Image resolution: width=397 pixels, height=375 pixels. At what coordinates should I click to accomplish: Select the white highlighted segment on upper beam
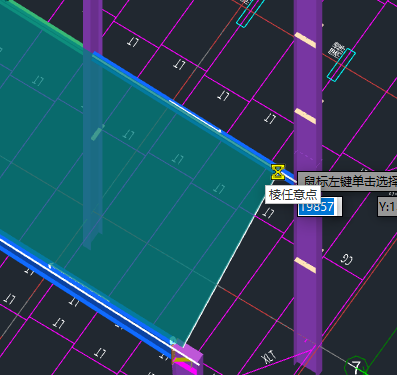click(x=195, y=116)
